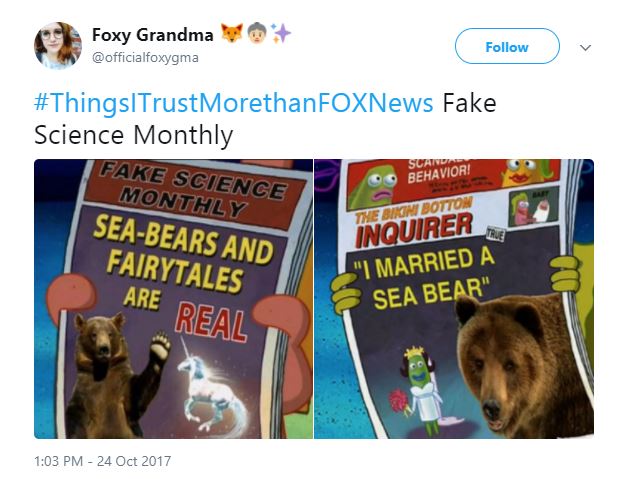The width and height of the screenshot is (627, 479).
Task: Click the fox emoji next to name
Action: click(x=232, y=33)
